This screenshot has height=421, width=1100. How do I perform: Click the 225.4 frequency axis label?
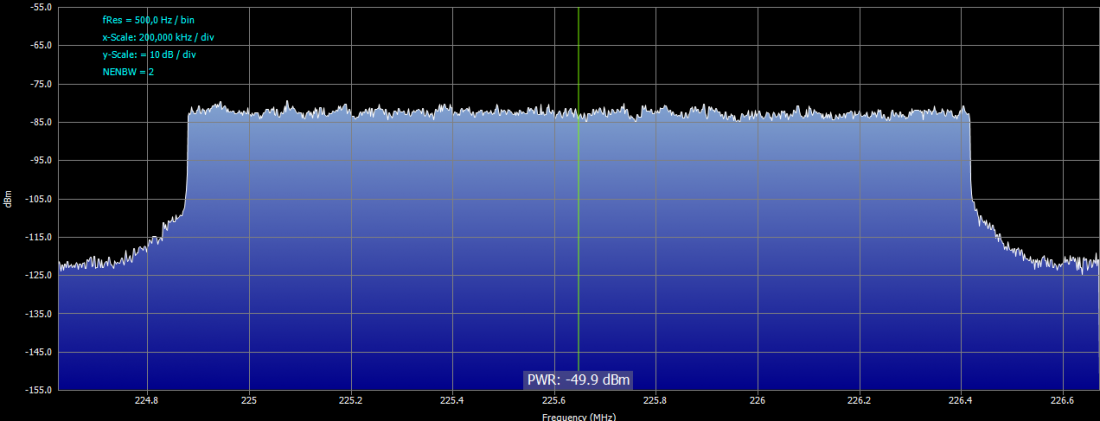[x=452, y=401]
